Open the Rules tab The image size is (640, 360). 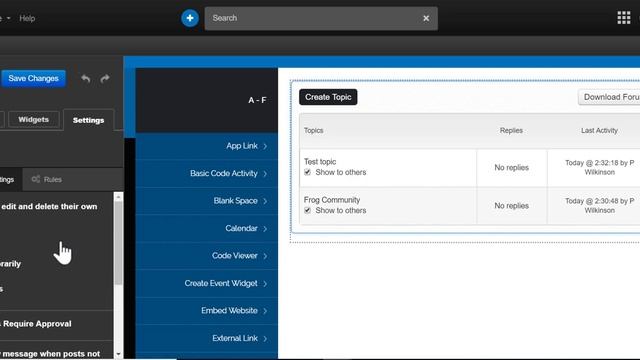click(x=47, y=179)
